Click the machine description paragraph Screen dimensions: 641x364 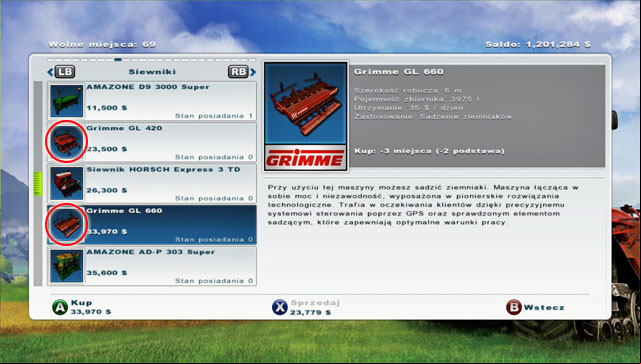[x=423, y=205]
